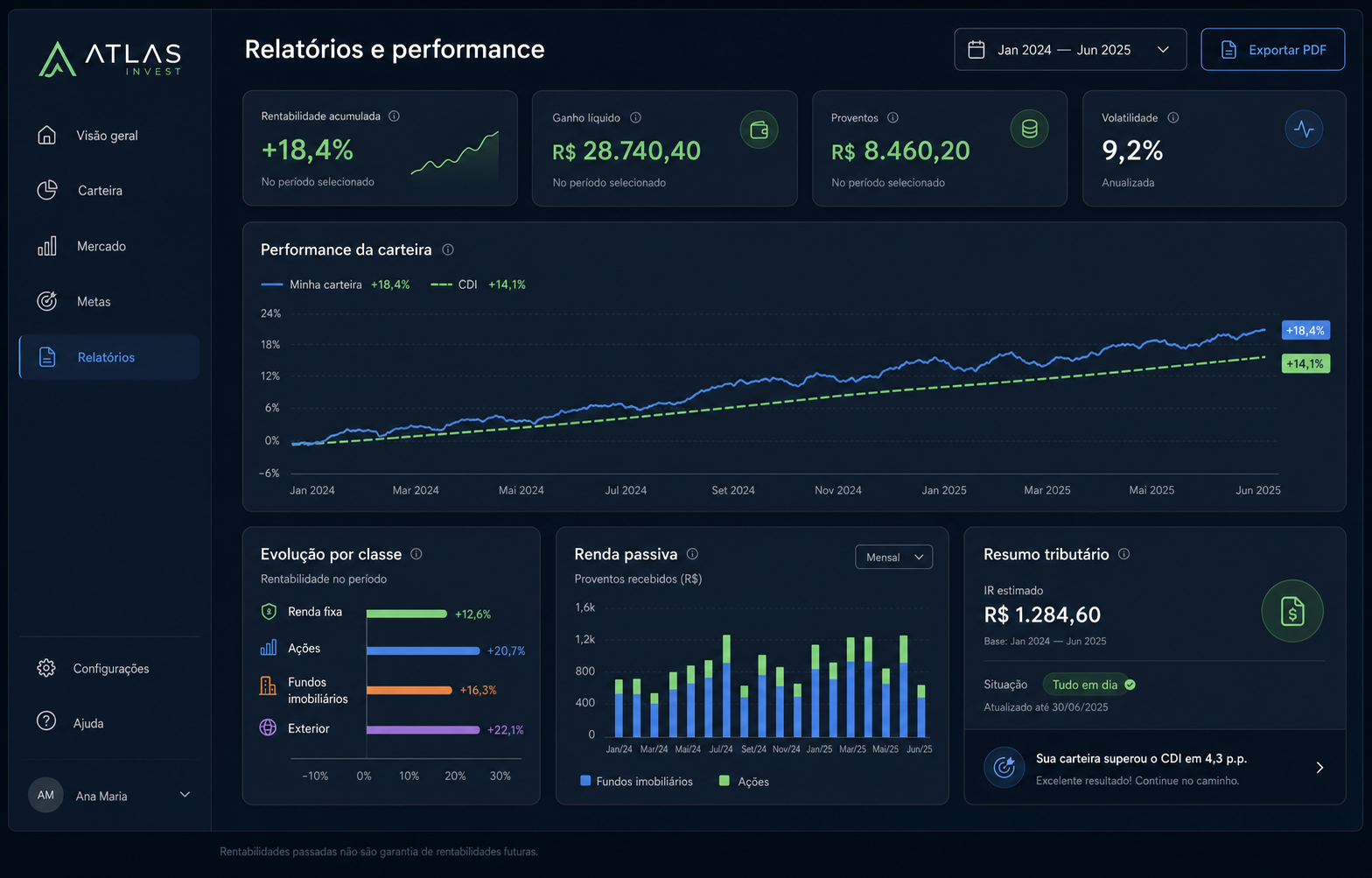Click the AM user avatar
The height and width of the screenshot is (878, 1372).
click(x=45, y=795)
